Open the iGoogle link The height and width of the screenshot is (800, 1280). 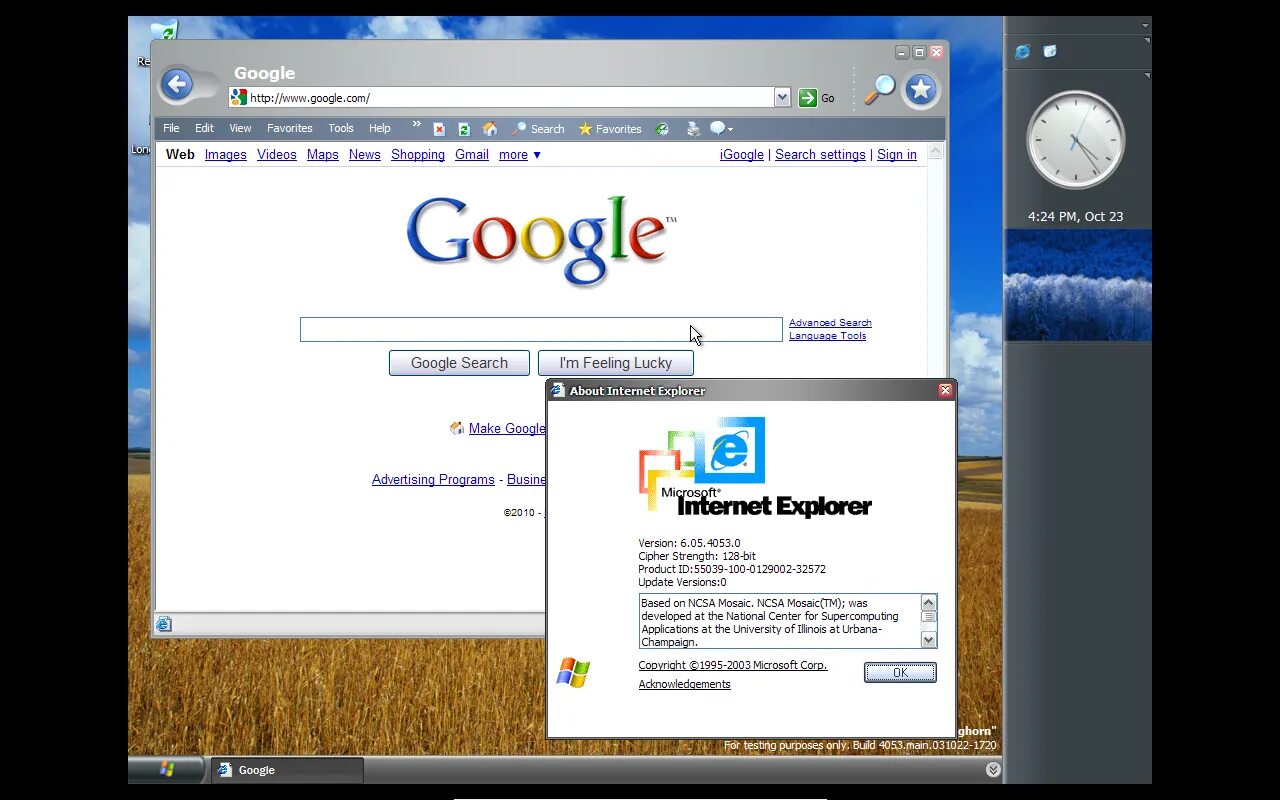[742, 155]
